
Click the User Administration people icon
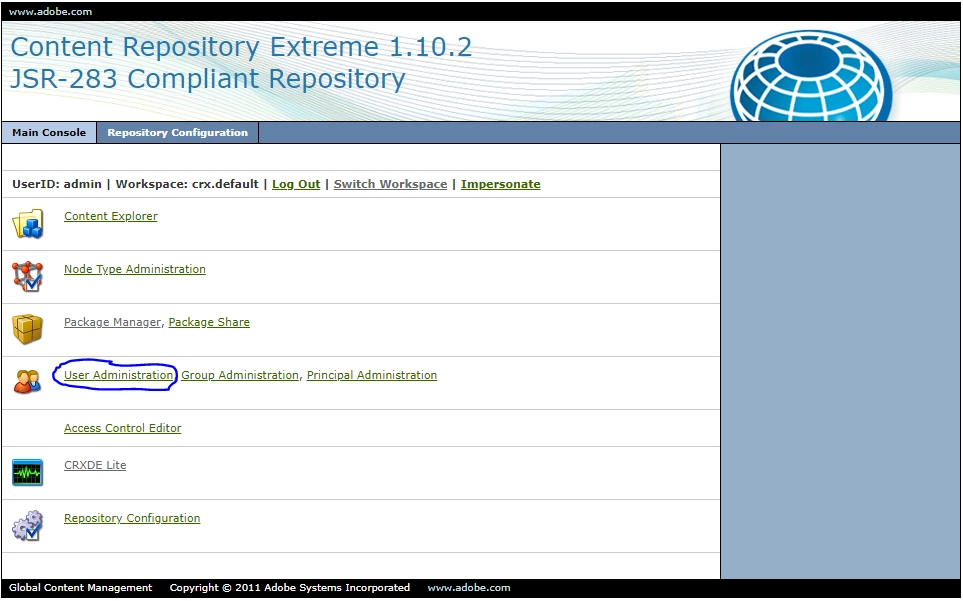(28, 381)
